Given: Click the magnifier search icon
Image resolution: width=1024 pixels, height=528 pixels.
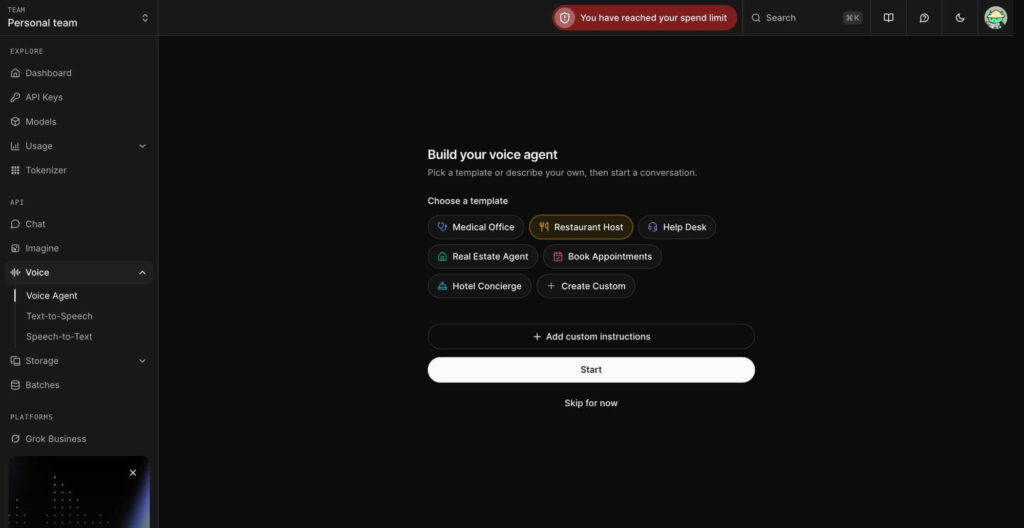Looking at the screenshot, I should 756,18.
